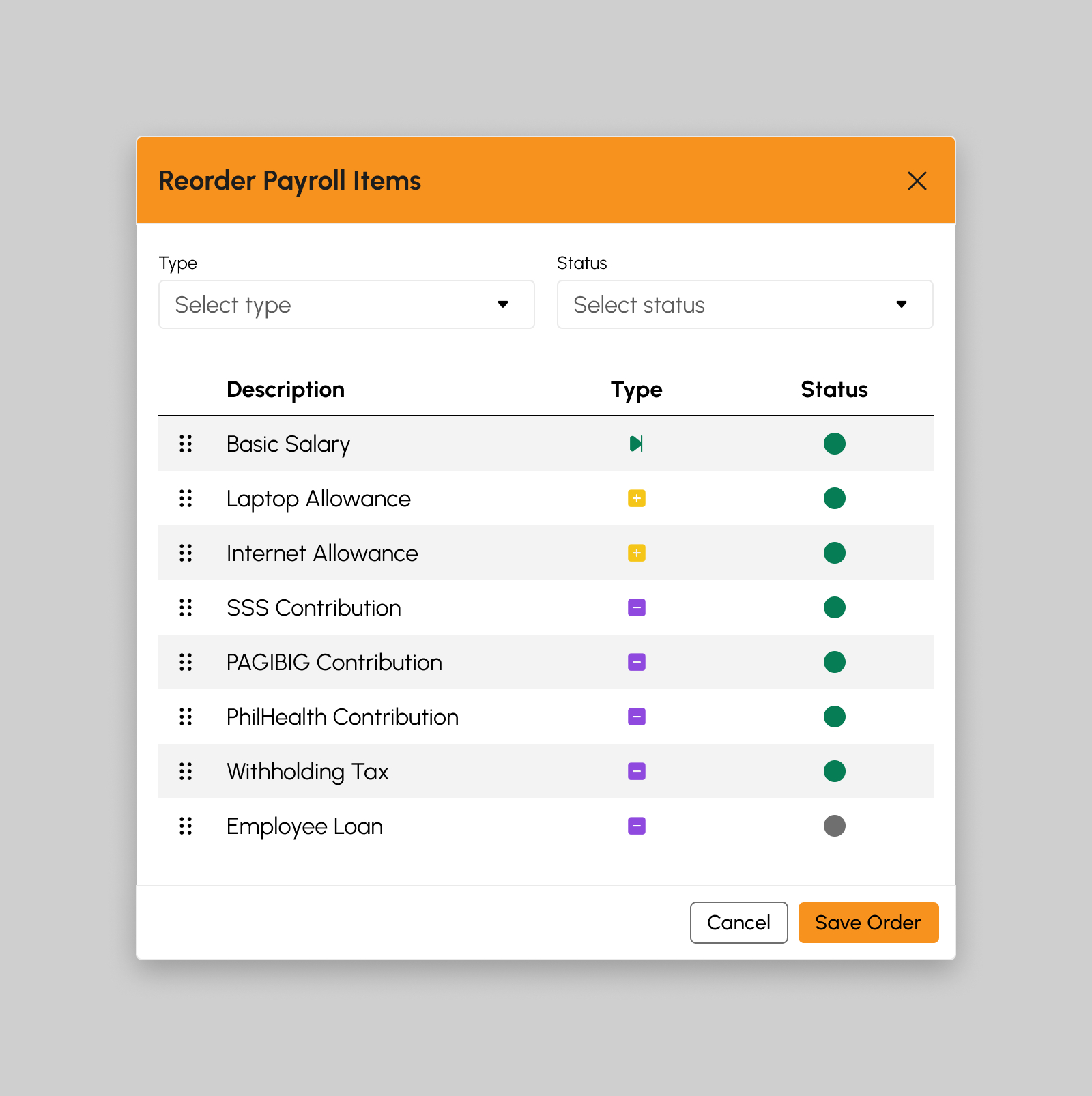Click the green status dot for SSS Contribution
The width and height of the screenshot is (1092, 1096).
835,607
